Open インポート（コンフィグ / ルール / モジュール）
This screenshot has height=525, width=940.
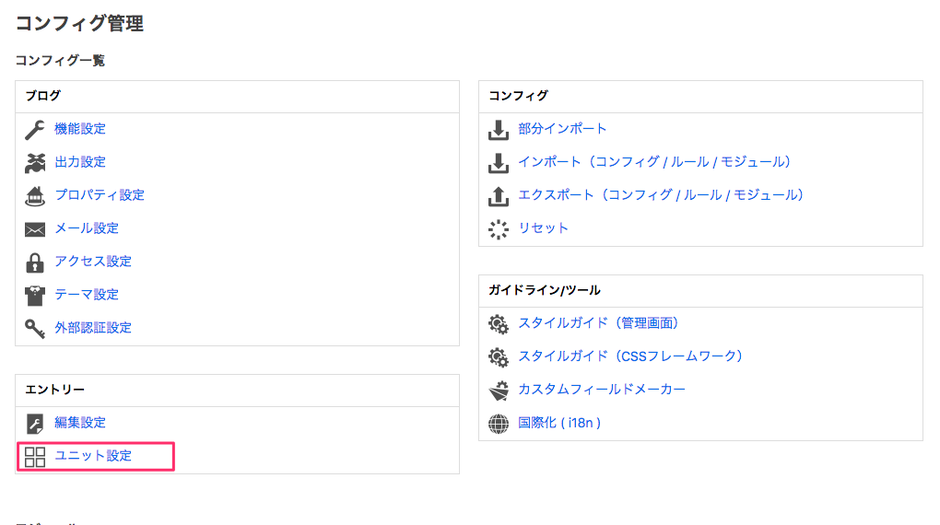[657, 162]
